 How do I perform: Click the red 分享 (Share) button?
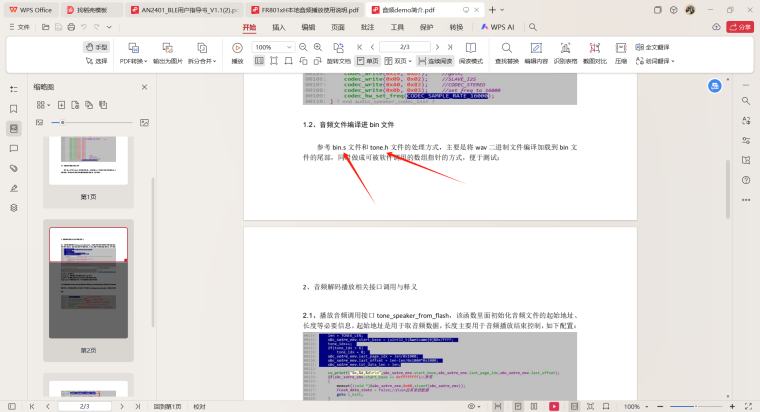click(x=739, y=27)
